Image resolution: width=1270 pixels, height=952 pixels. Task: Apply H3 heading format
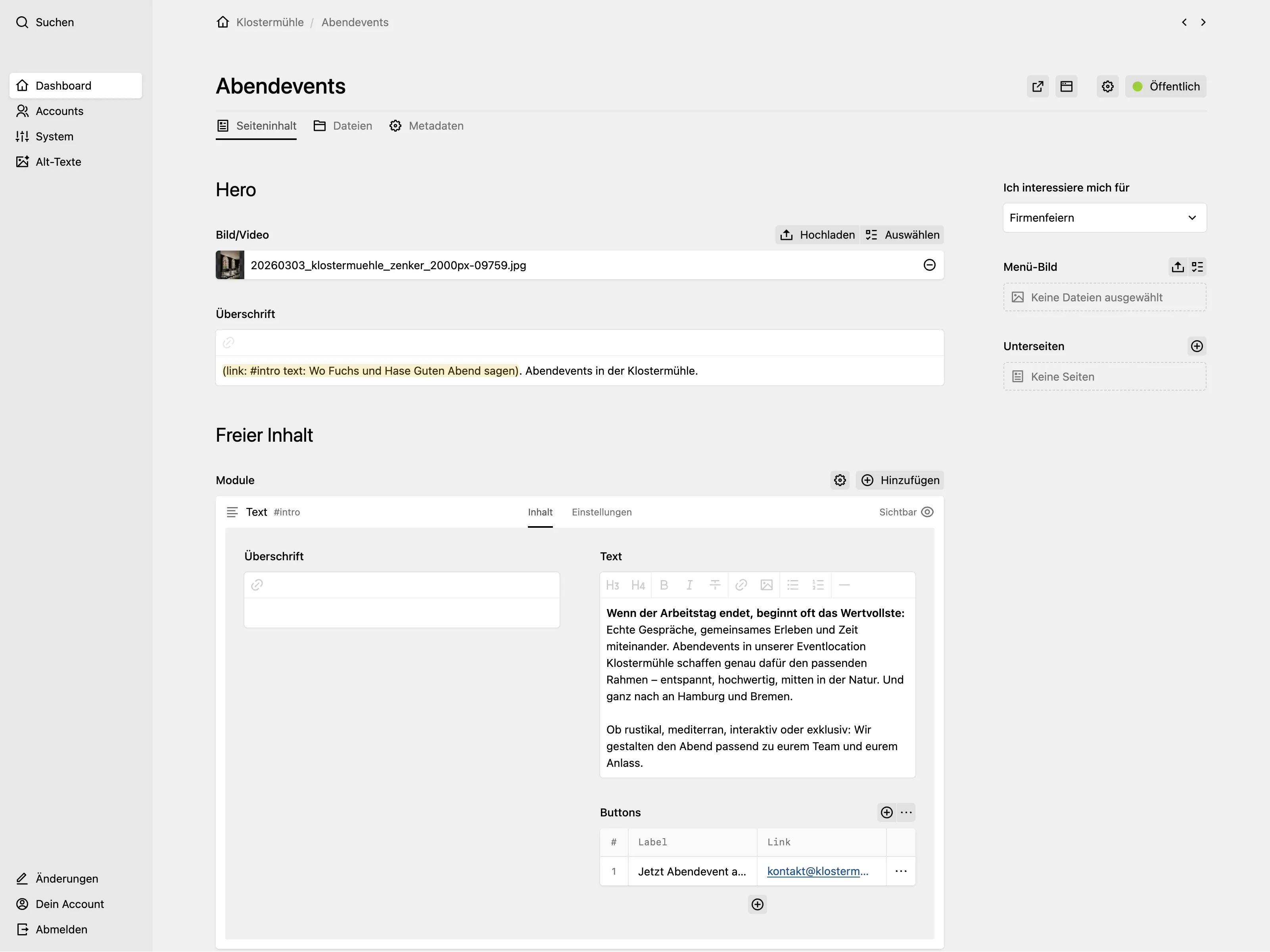(x=613, y=585)
